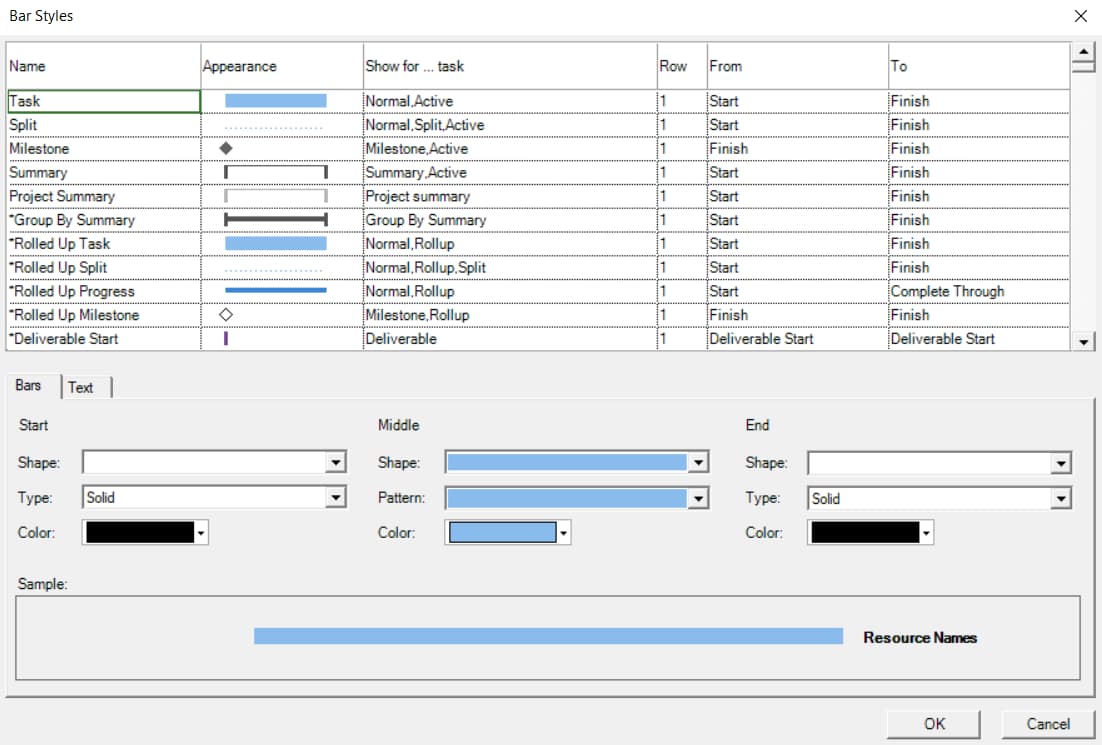Image resolution: width=1102 pixels, height=745 pixels.
Task: Click the scroll down arrow of the table
Action: tap(1083, 342)
